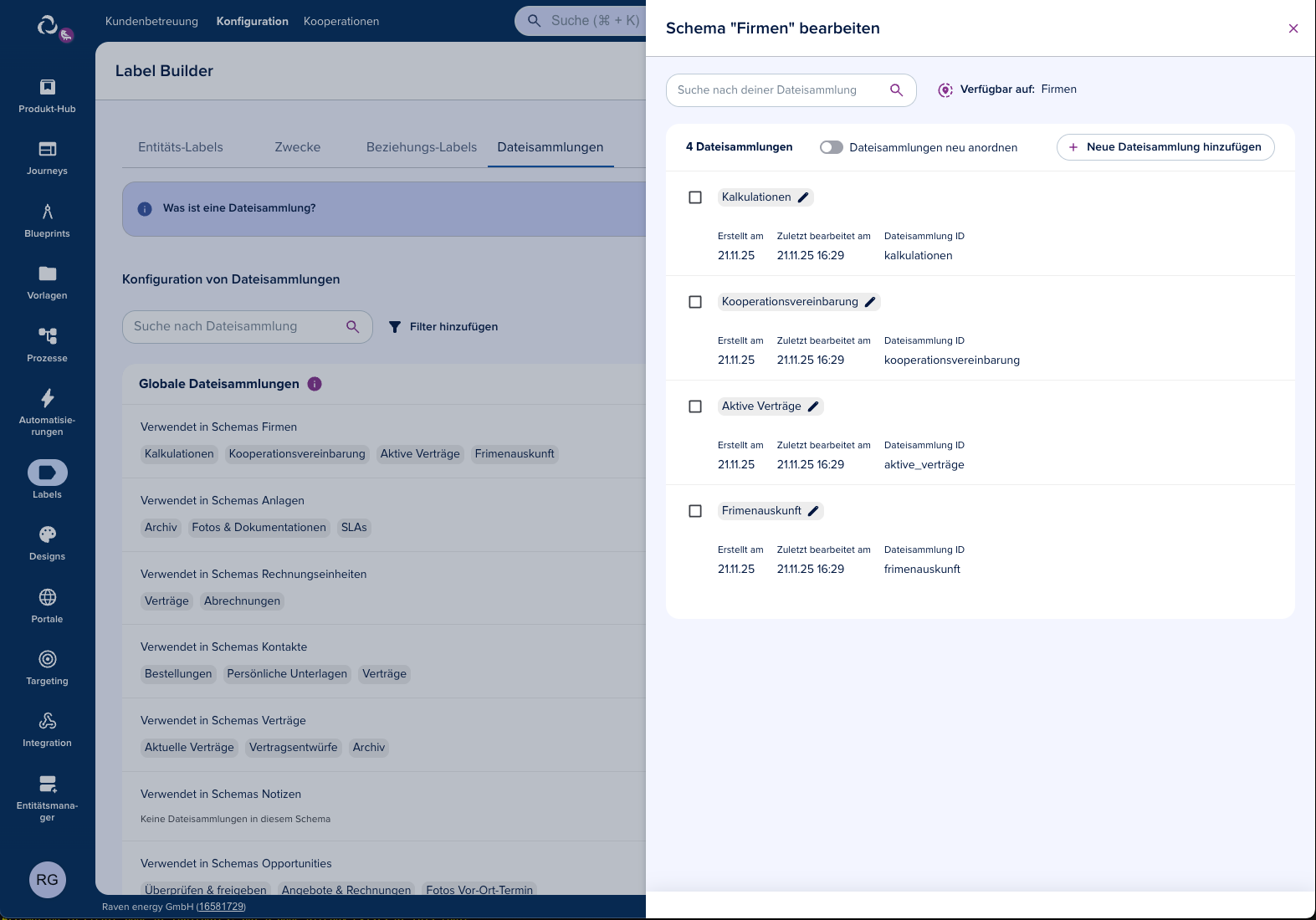Toggle Dateisammlungen neu anordnen switch
1316x920 pixels.
tap(831, 147)
